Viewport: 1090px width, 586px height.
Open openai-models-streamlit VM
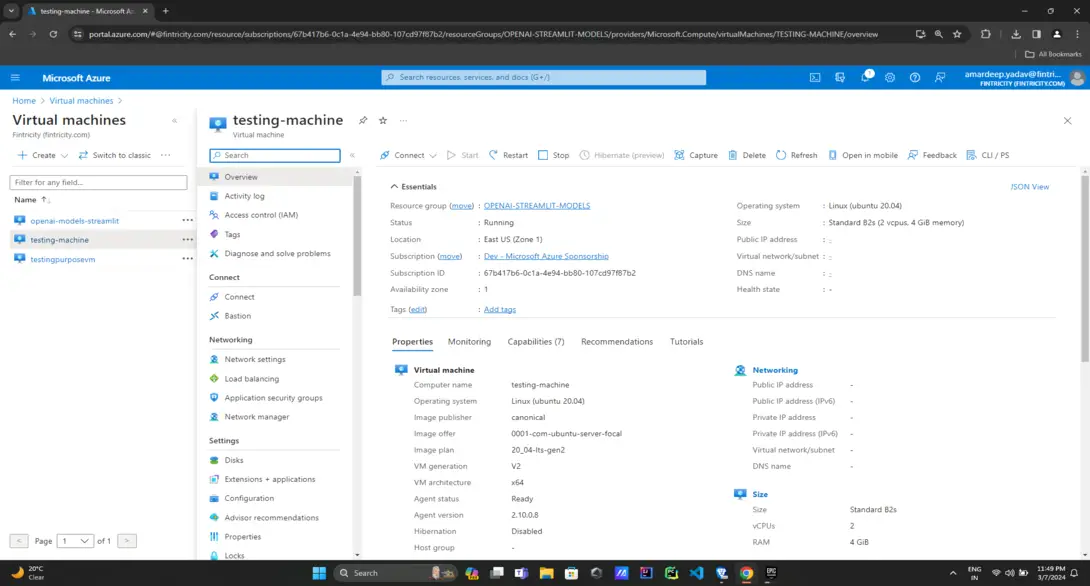coord(74,221)
